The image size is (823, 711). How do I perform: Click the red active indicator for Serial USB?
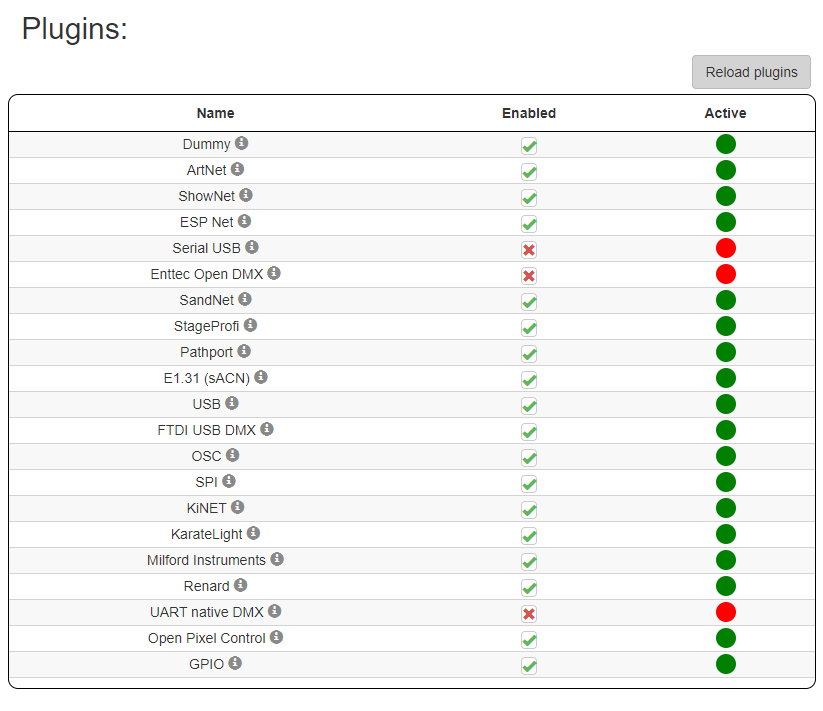726,248
